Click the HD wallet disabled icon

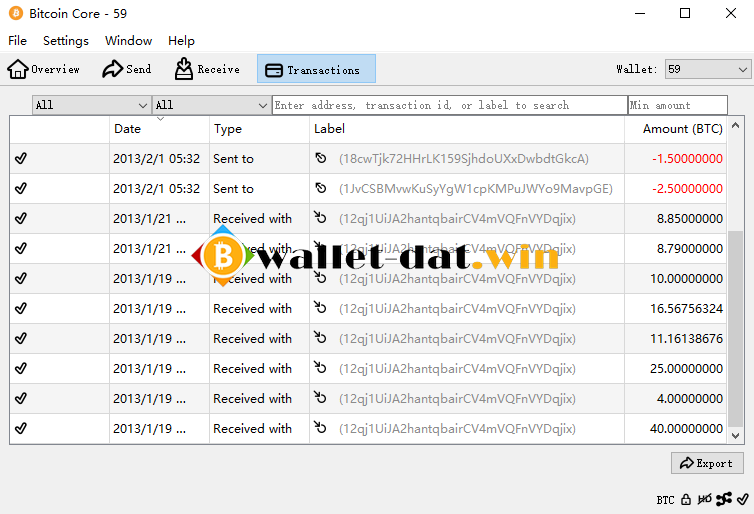[x=704, y=500]
